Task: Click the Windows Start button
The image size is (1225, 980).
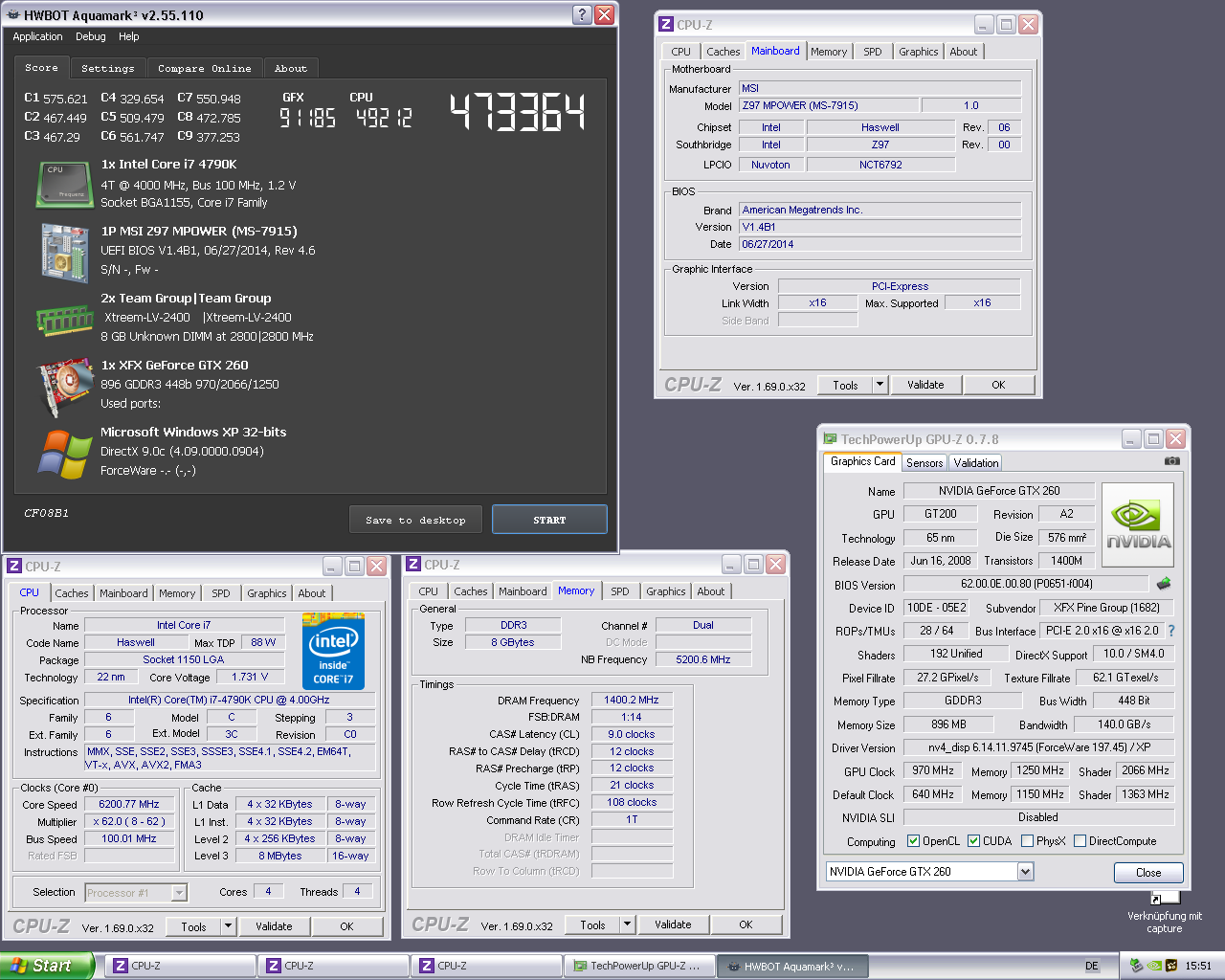Action: point(47,966)
